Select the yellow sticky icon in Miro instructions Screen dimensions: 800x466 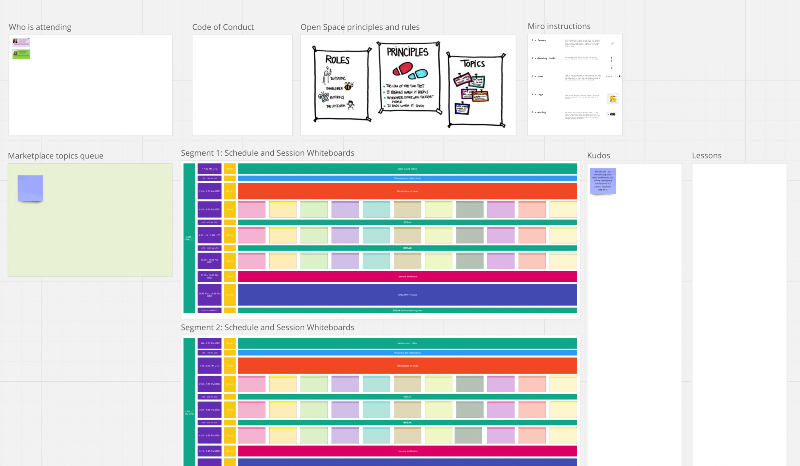click(x=612, y=99)
